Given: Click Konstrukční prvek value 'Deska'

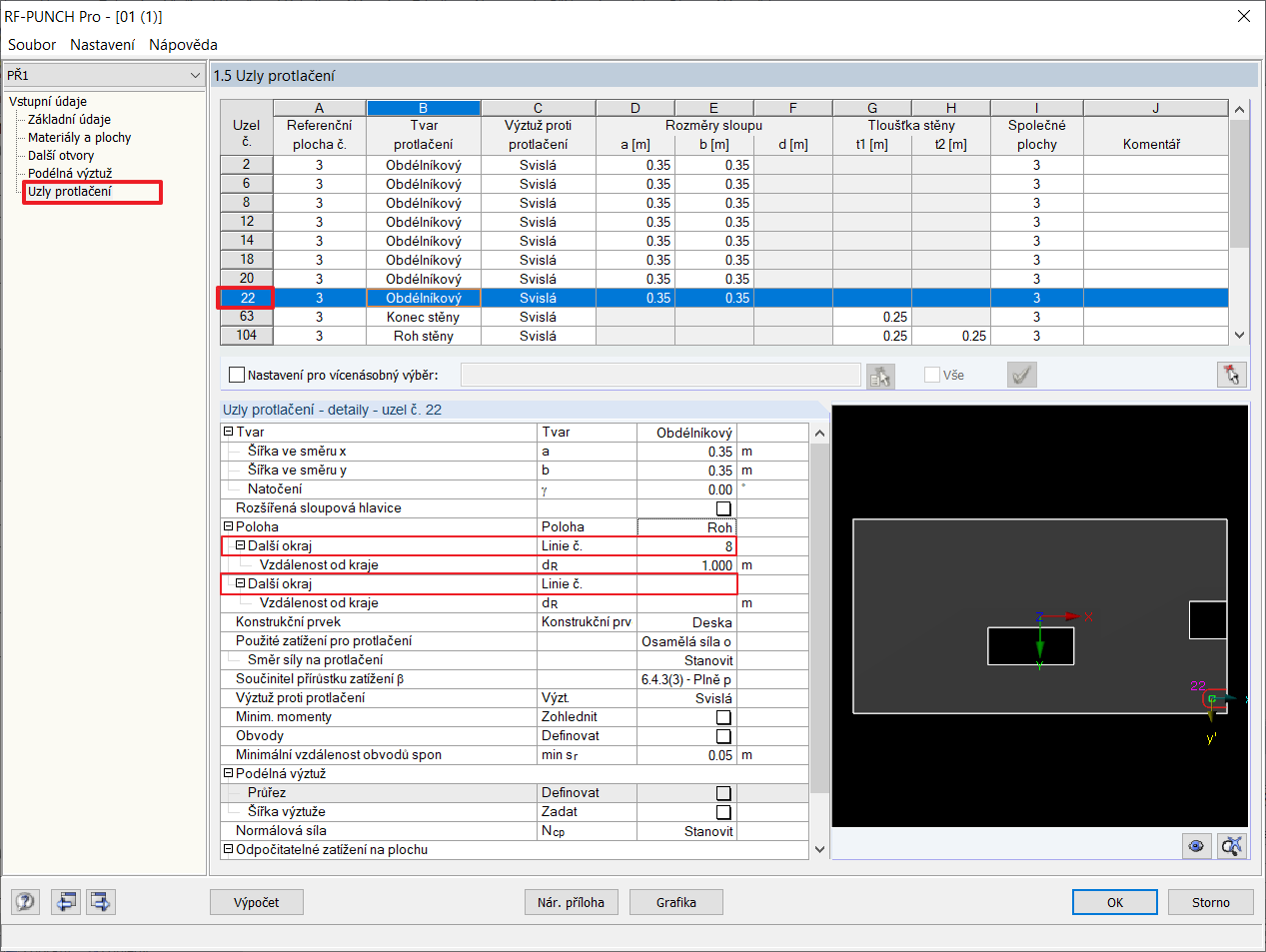Looking at the screenshot, I should pos(686,622).
